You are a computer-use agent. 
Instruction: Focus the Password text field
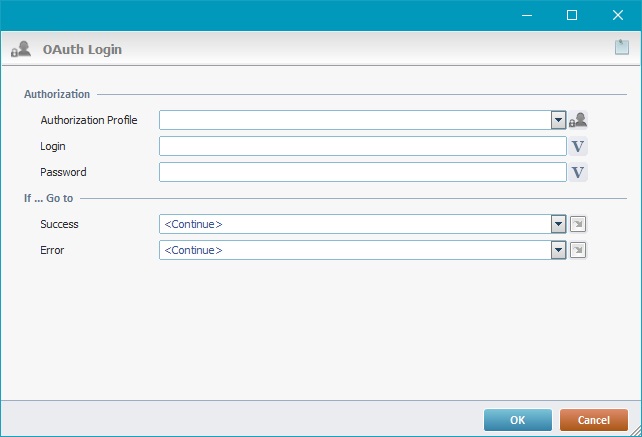[x=362, y=172]
